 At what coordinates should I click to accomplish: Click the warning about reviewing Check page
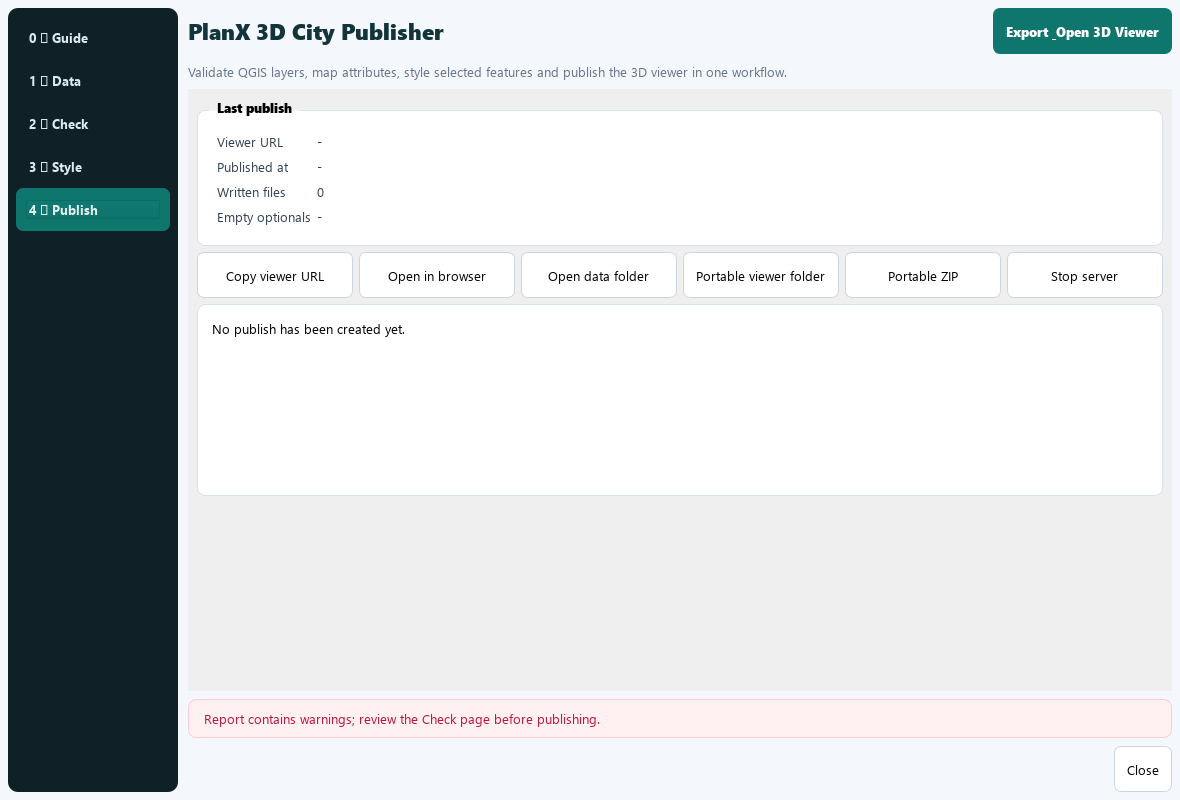[402, 719]
